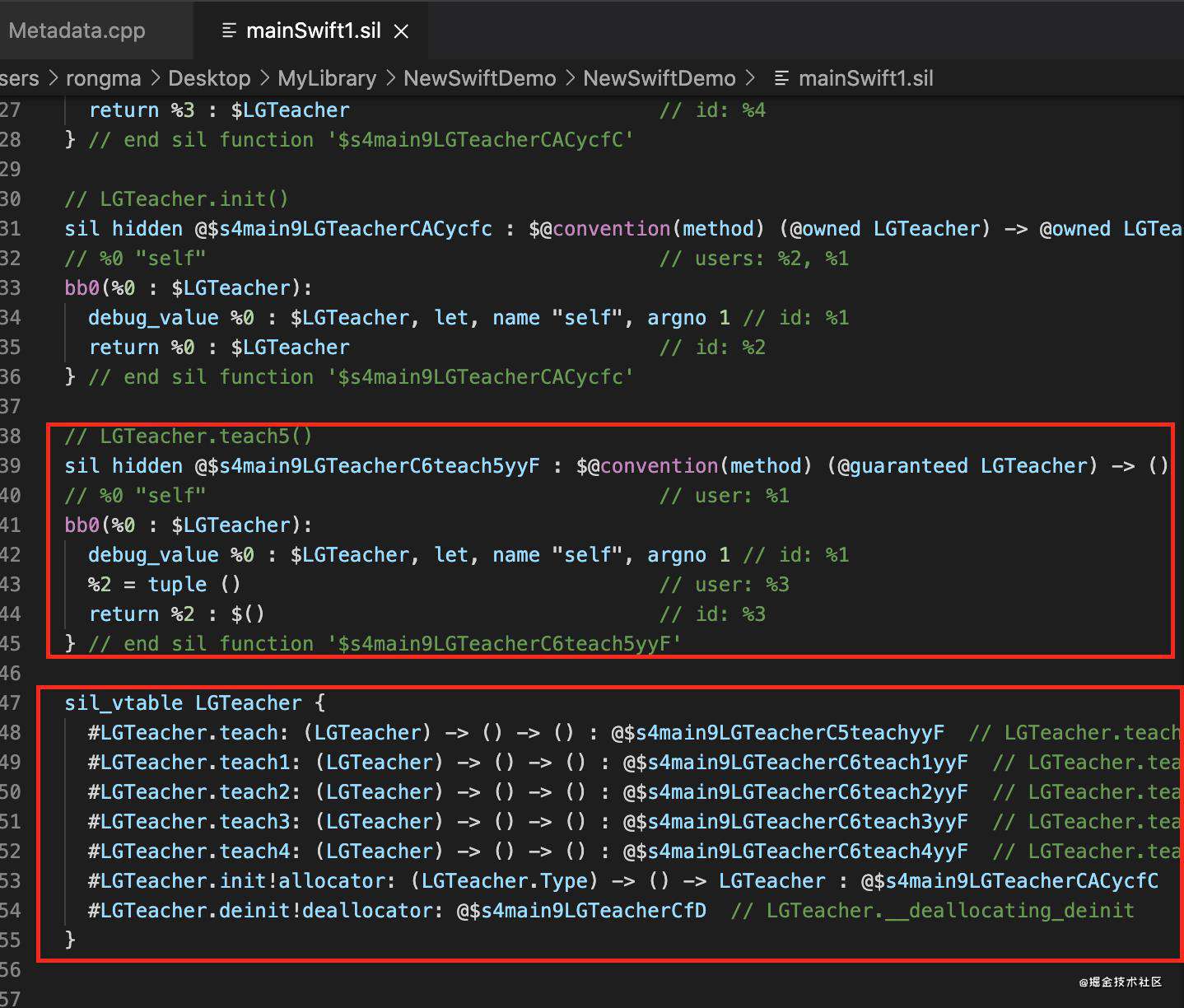
Task: Click '@convention' keyword on line 31
Action: coord(605,228)
